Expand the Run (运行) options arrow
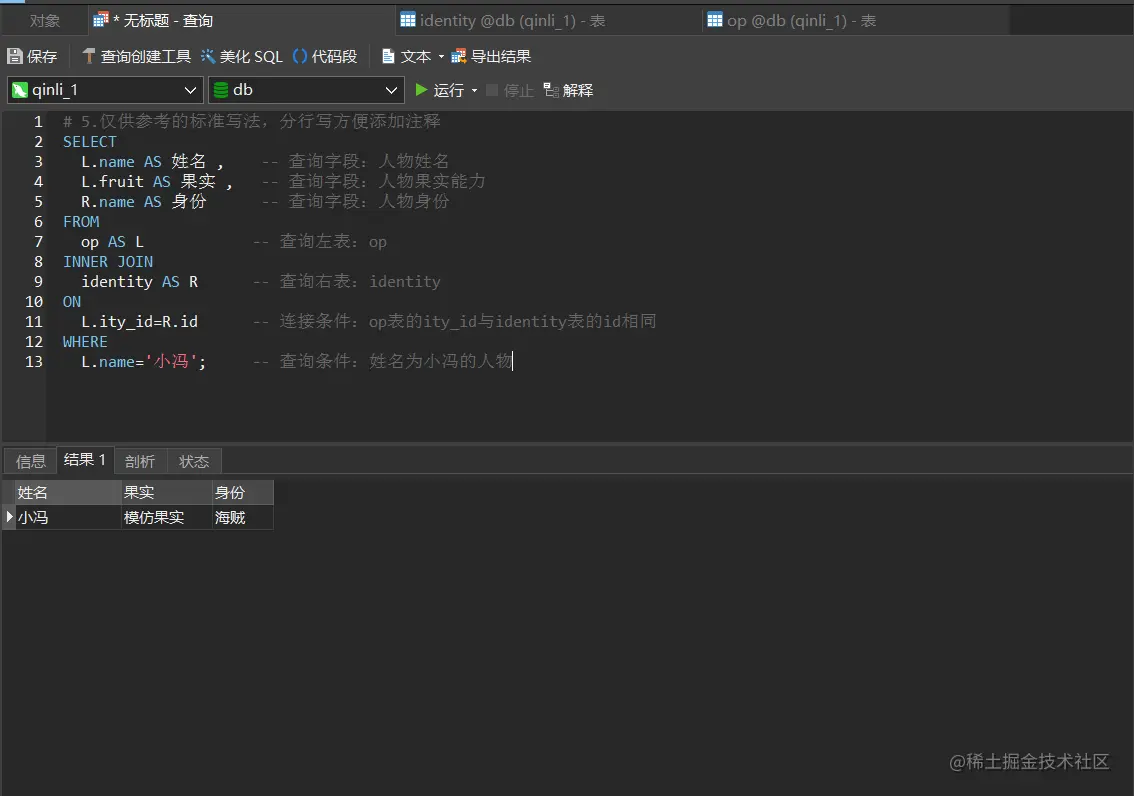 [x=474, y=90]
